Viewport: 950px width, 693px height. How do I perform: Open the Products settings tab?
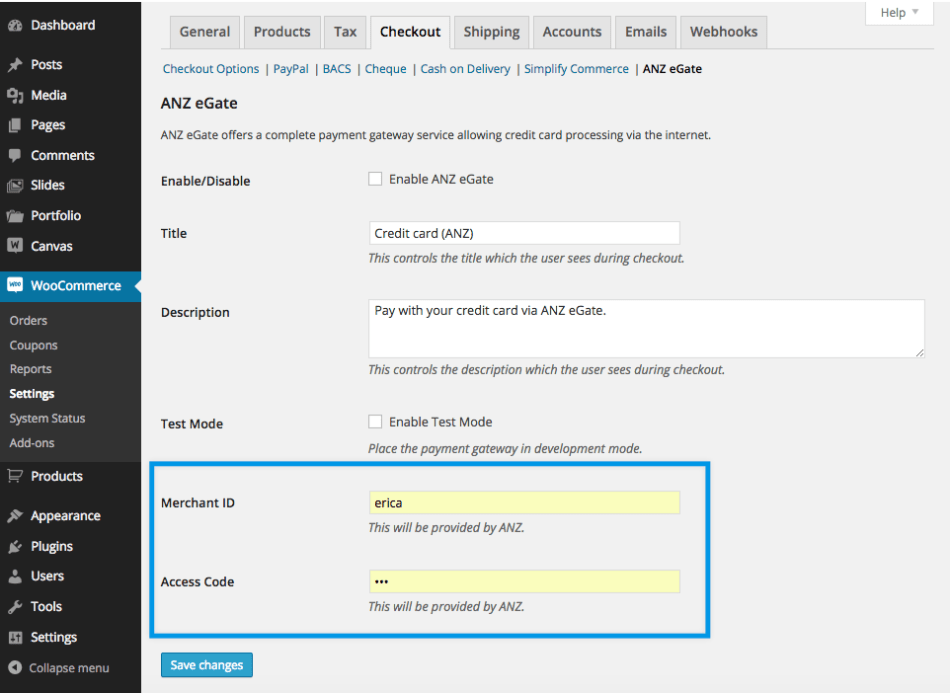pyautogui.click(x=282, y=32)
